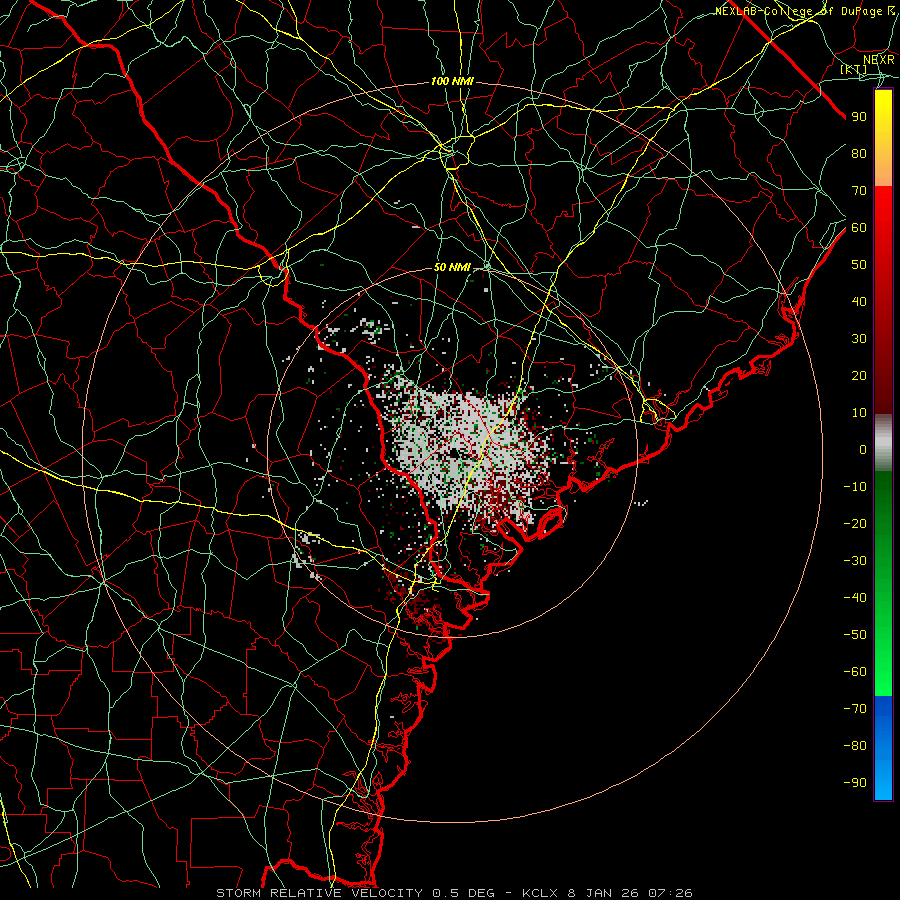Click the -50 knot scale label
Viewport: 900px width, 900px height.
(x=855, y=635)
